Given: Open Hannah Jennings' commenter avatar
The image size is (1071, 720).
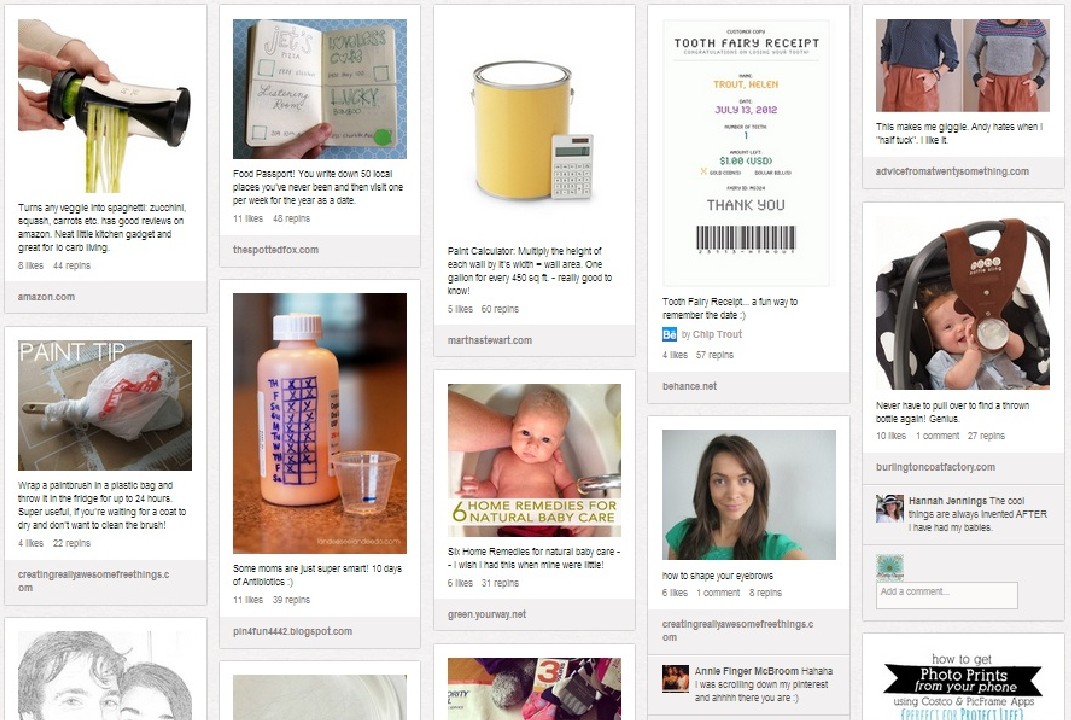Looking at the screenshot, I should pyautogui.click(x=889, y=509).
